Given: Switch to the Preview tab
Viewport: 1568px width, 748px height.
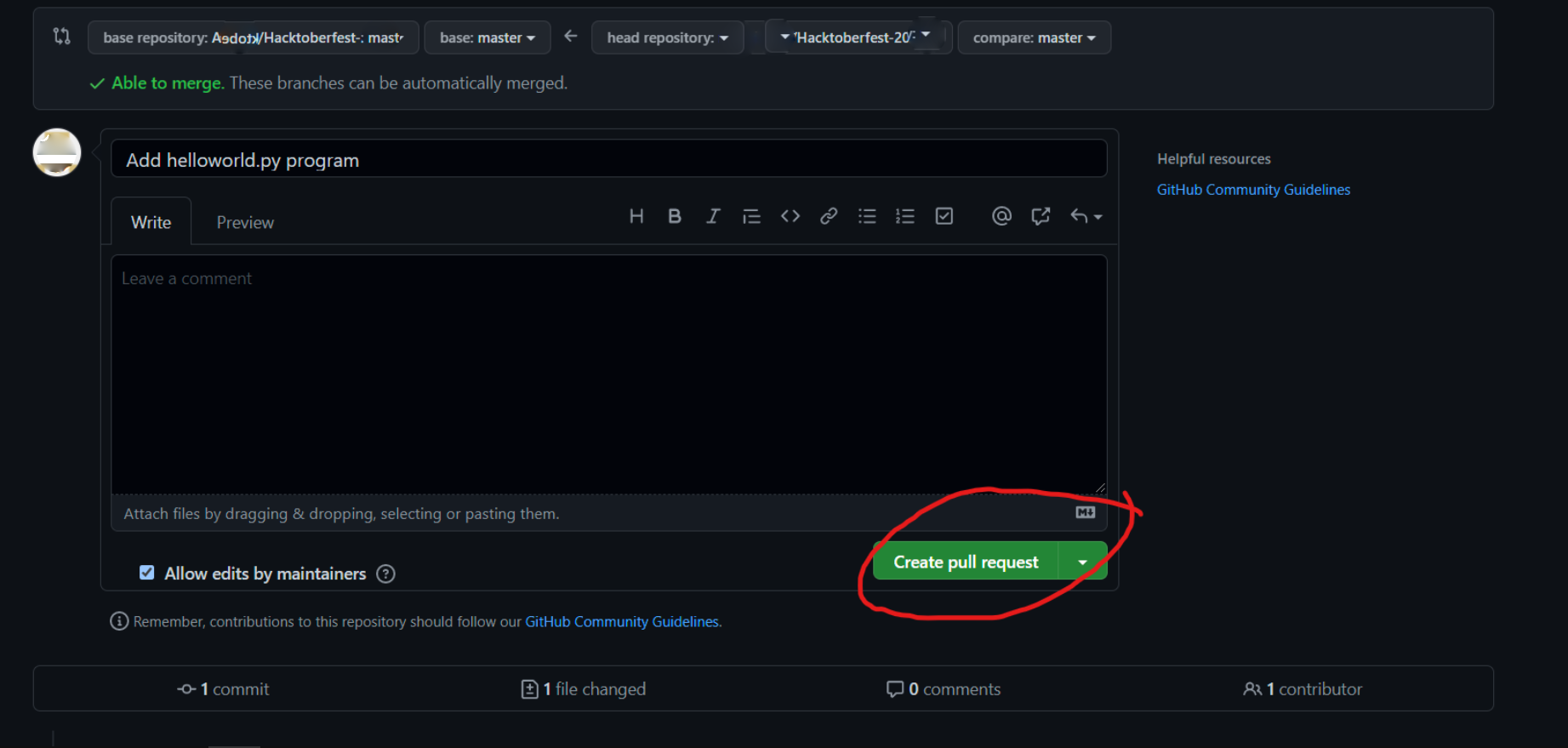Looking at the screenshot, I should 245,222.
